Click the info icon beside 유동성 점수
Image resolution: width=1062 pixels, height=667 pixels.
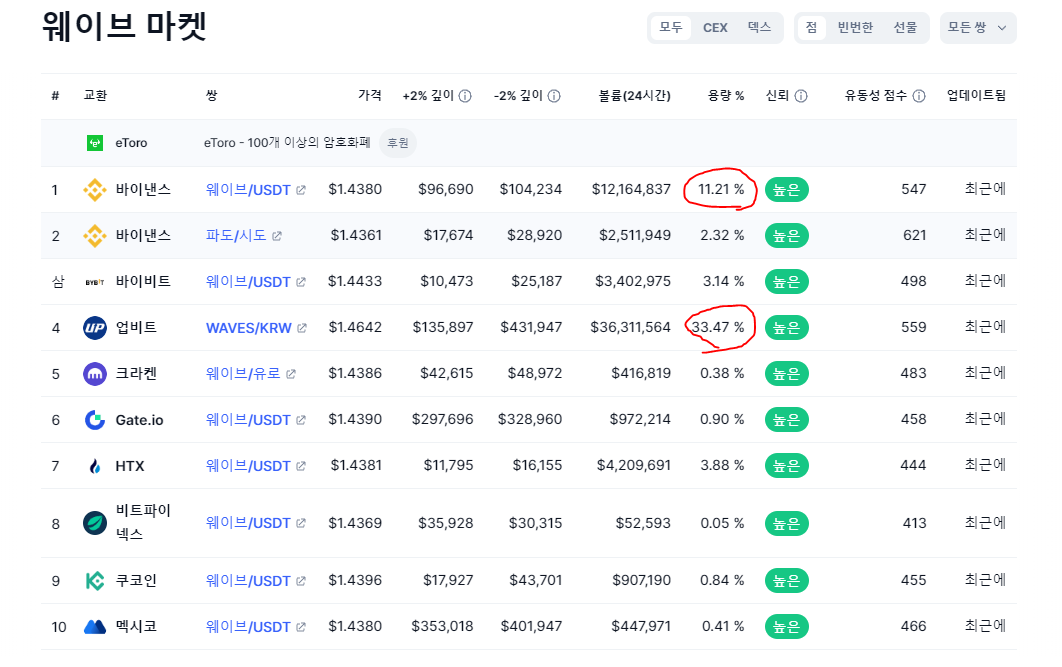[x=918, y=96]
